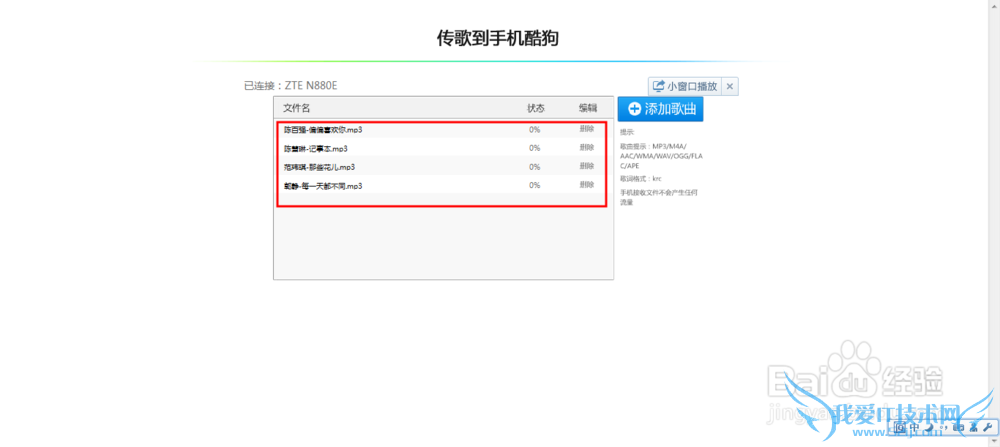Open IME settings via the wrench icon
The image size is (1000, 447).
987,427
